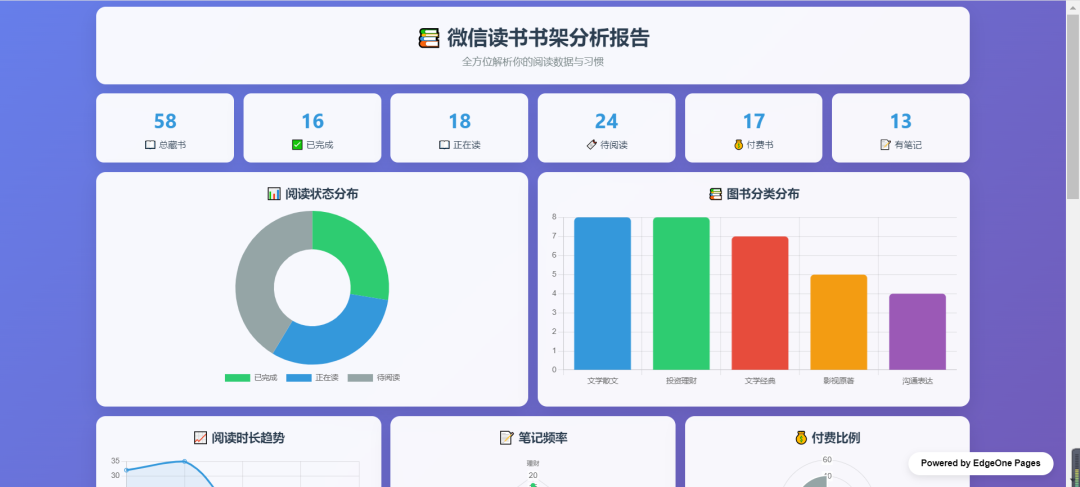Click the 投资理财 axis label

[681, 381]
